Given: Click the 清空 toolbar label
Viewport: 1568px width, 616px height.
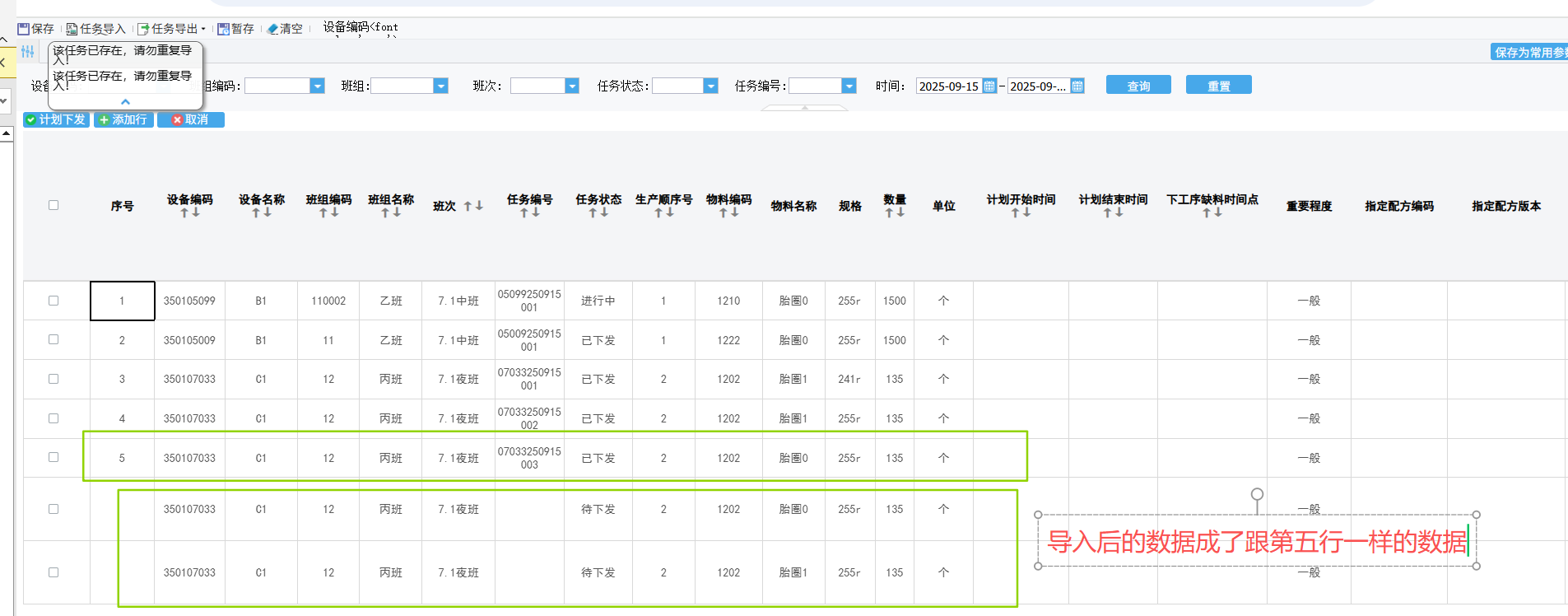Looking at the screenshot, I should coord(291,29).
